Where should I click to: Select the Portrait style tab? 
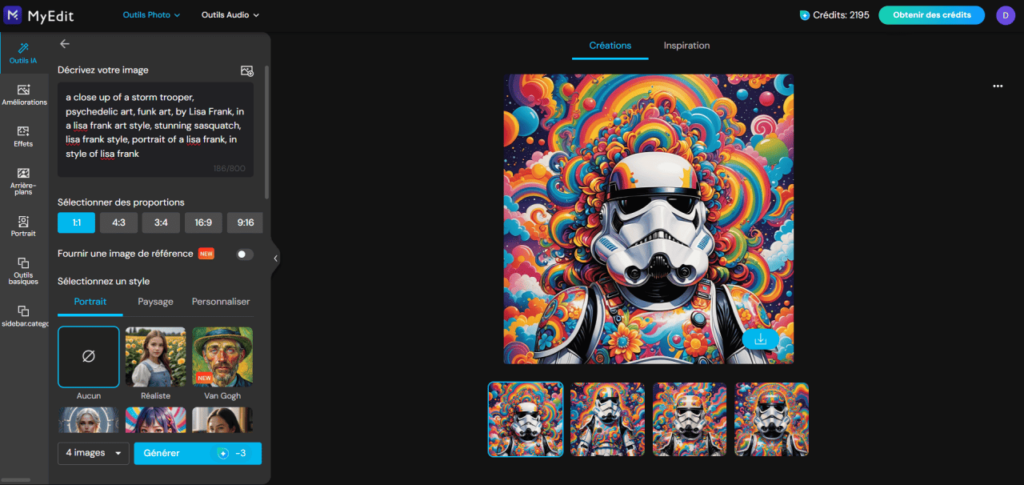(90, 302)
